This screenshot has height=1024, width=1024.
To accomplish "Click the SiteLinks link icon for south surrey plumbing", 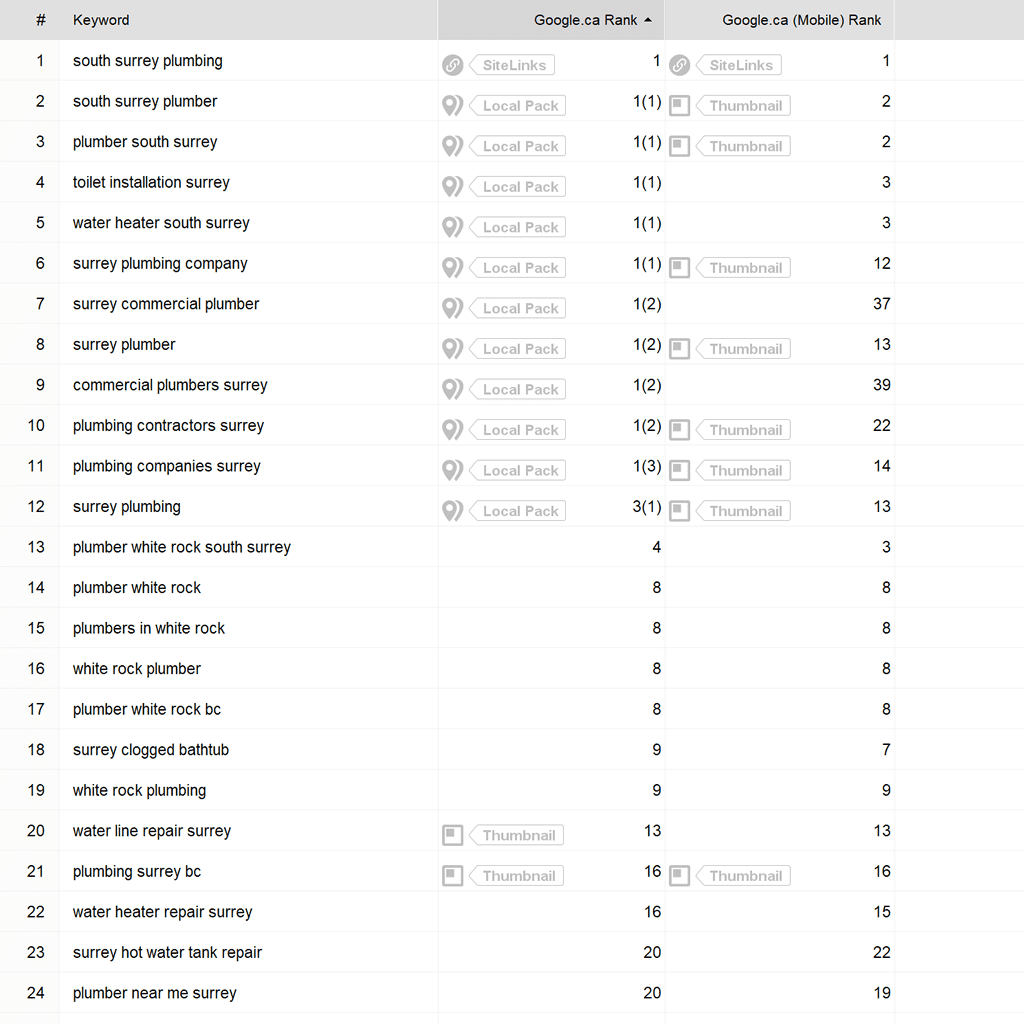I will 453,65.
